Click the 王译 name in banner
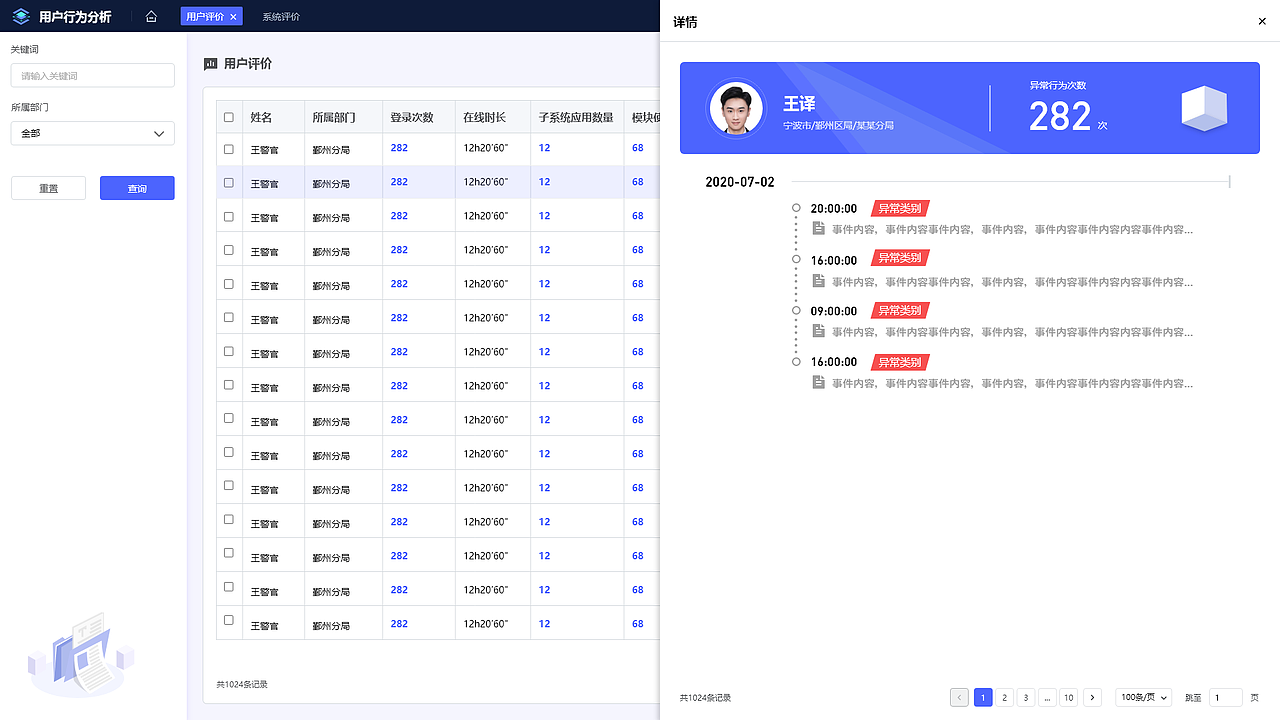 click(799, 104)
